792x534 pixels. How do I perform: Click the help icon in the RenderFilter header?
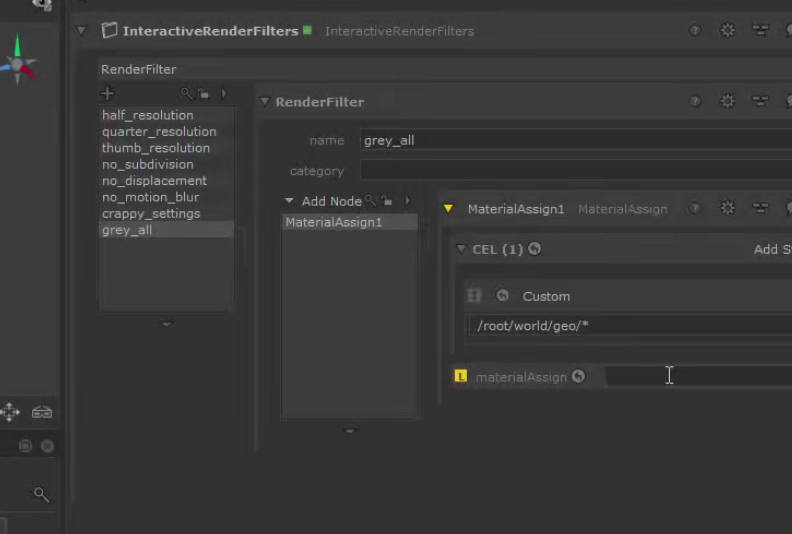tap(695, 101)
